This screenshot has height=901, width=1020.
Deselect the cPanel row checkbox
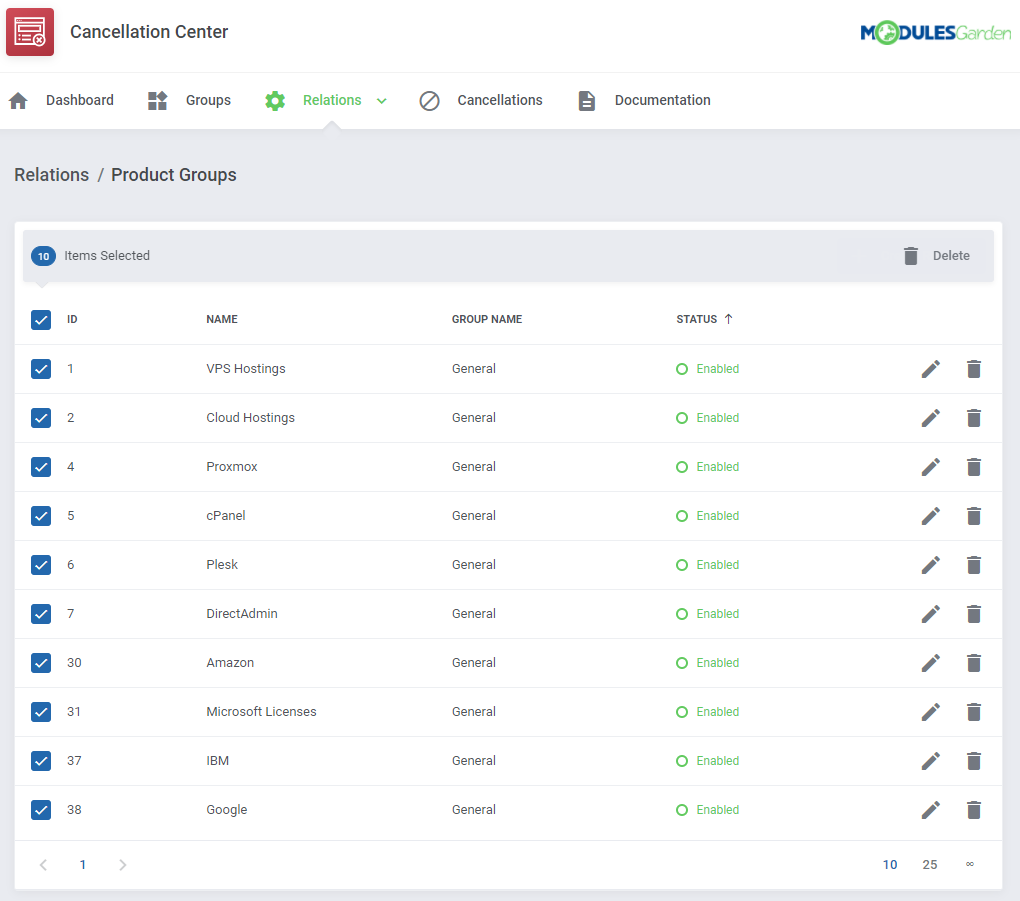click(x=41, y=516)
